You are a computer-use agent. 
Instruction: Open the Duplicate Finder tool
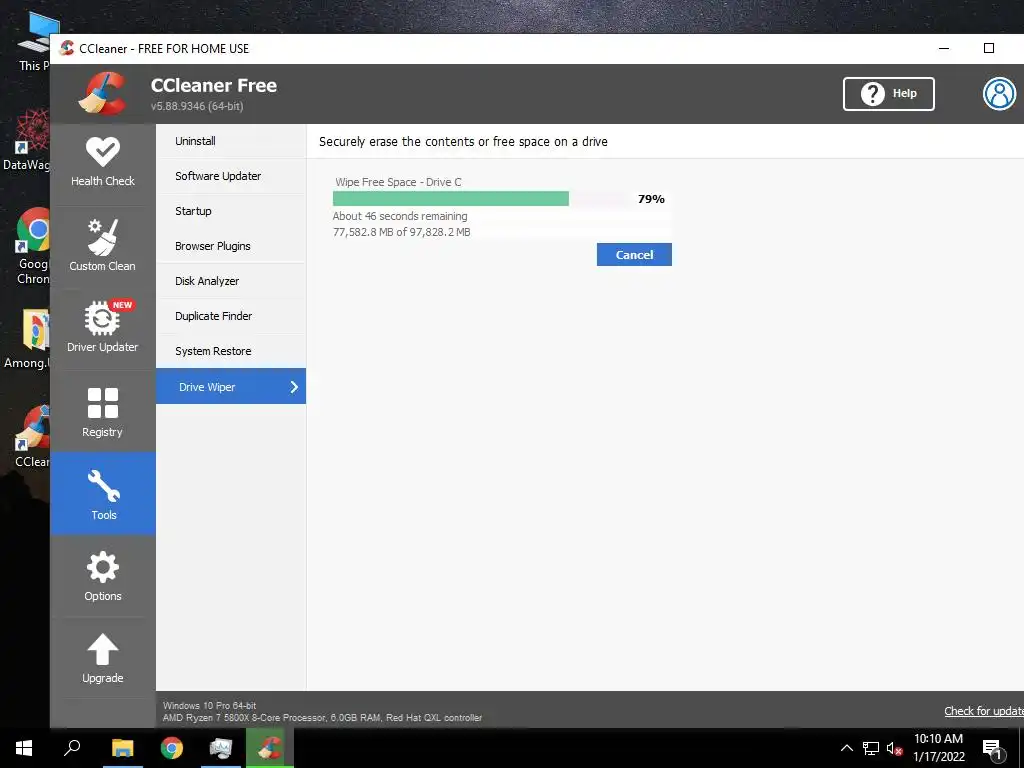(231, 316)
